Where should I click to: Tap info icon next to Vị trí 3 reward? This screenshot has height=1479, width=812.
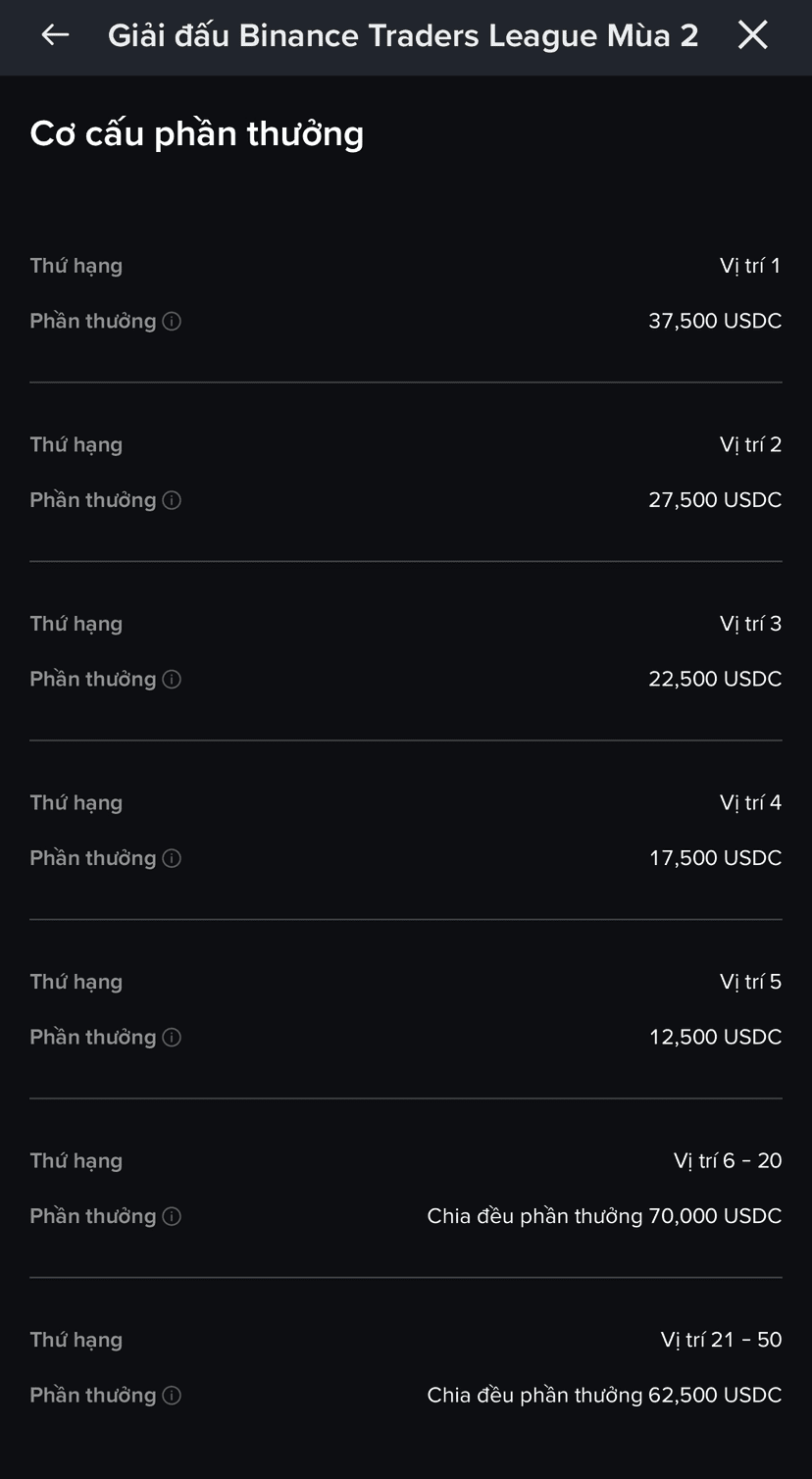[172, 680]
